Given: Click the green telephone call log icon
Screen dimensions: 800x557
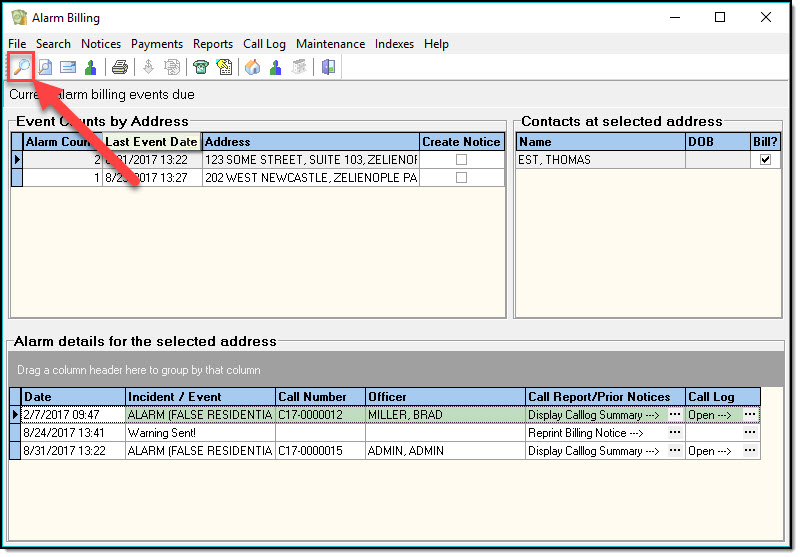Looking at the screenshot, I should [201, 67].
